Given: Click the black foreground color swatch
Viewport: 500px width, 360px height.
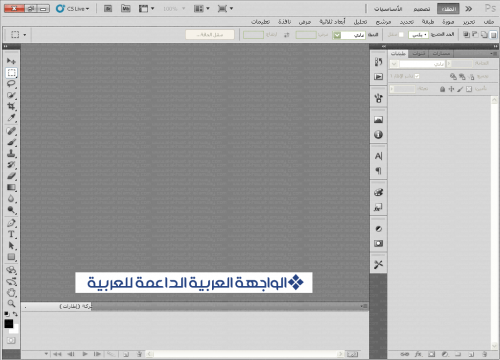Looking at the screenshot, I should click(8, 323).
